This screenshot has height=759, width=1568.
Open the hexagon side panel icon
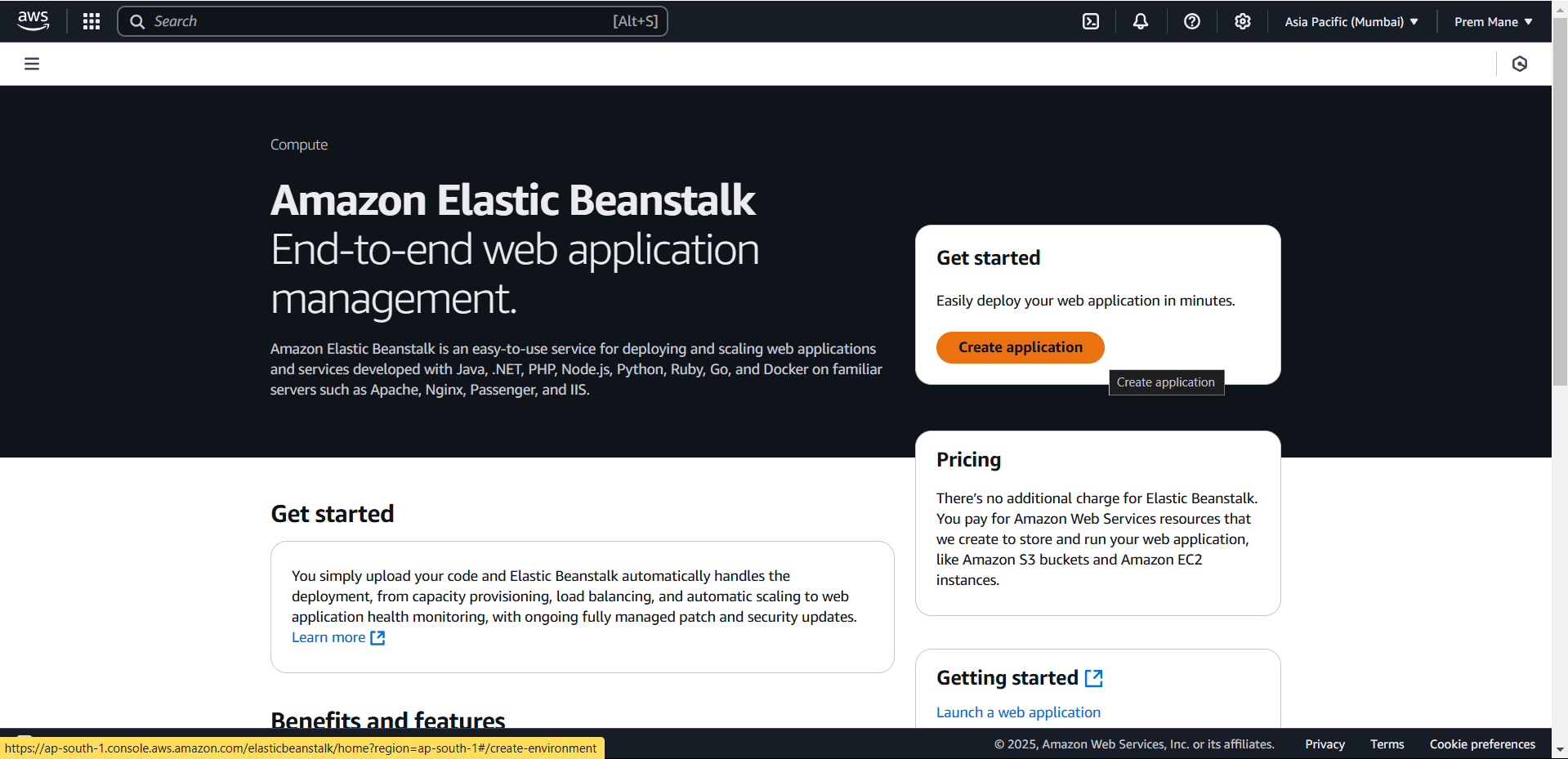(1520, 64)
